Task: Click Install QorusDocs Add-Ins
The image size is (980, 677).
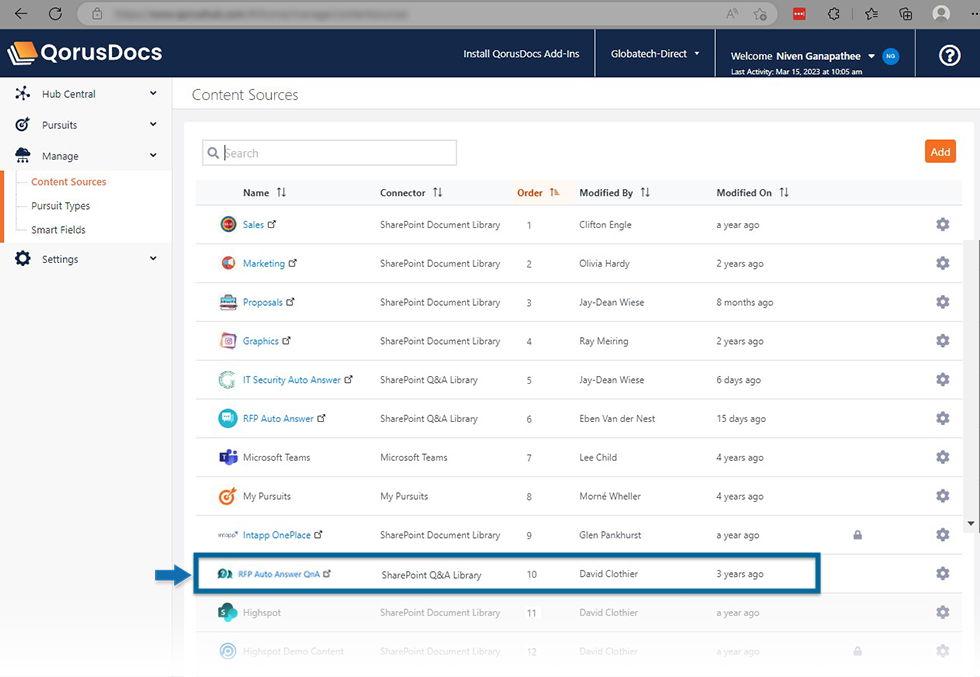Action: 521,54
